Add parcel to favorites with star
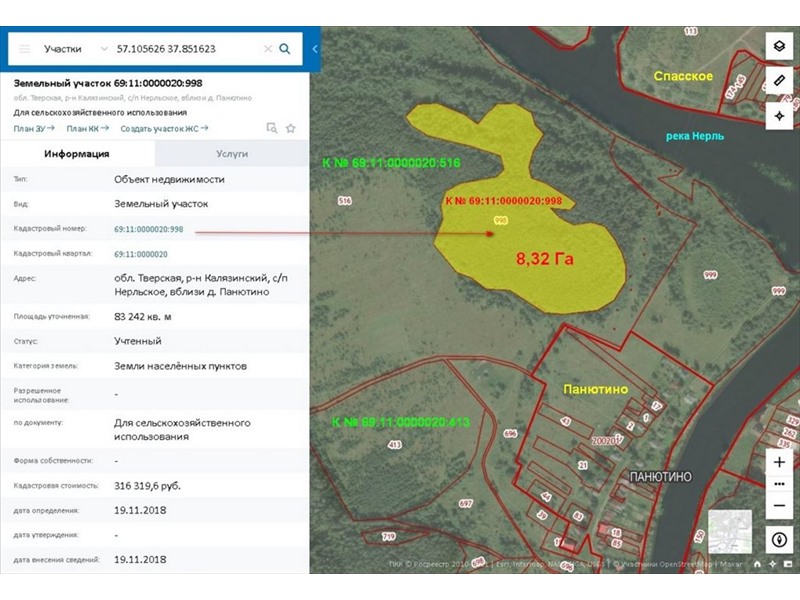 (x=291, y=128)
